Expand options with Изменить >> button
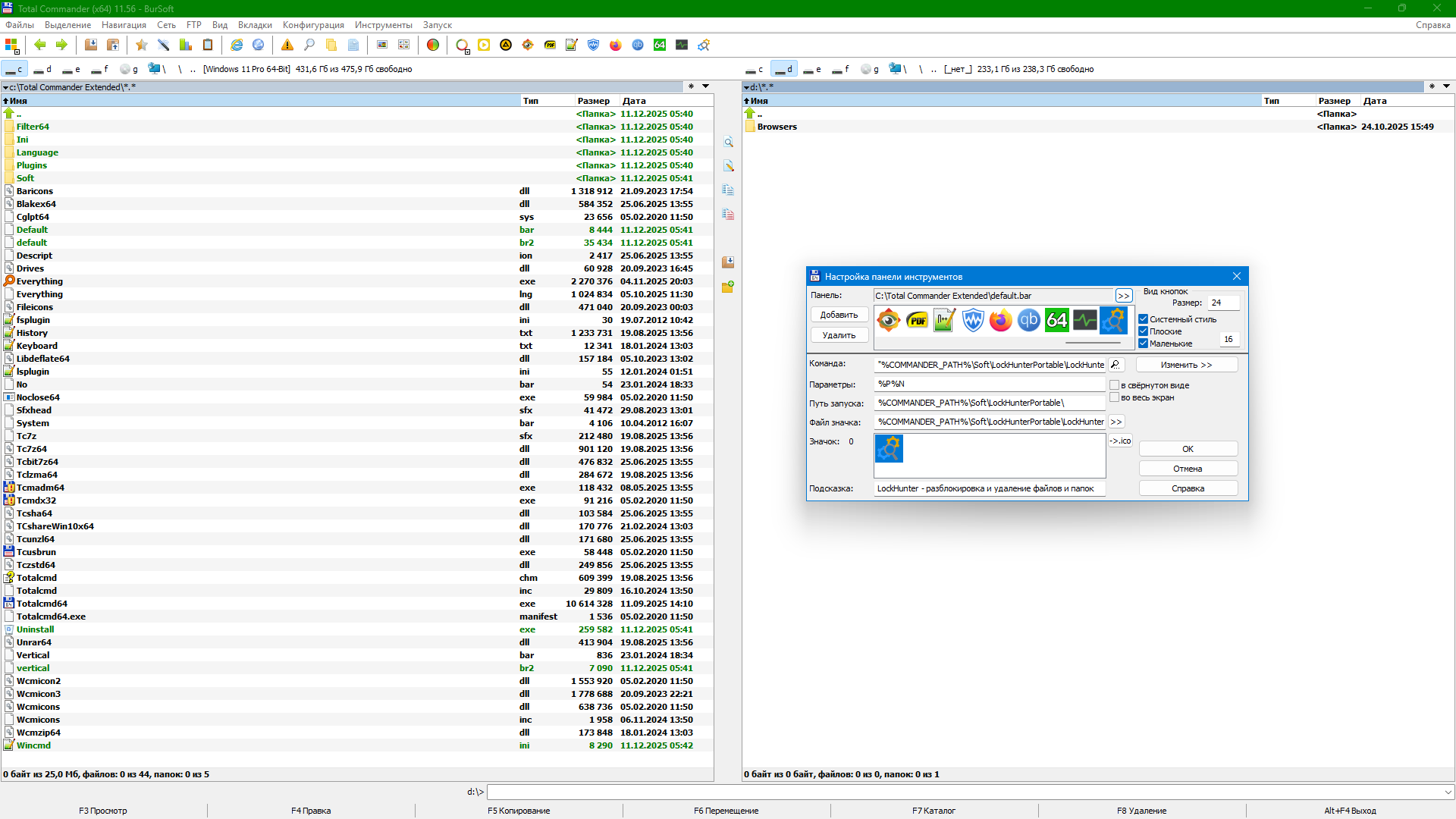Screen dimensions: 1456x819 (x=1186, y=365)
